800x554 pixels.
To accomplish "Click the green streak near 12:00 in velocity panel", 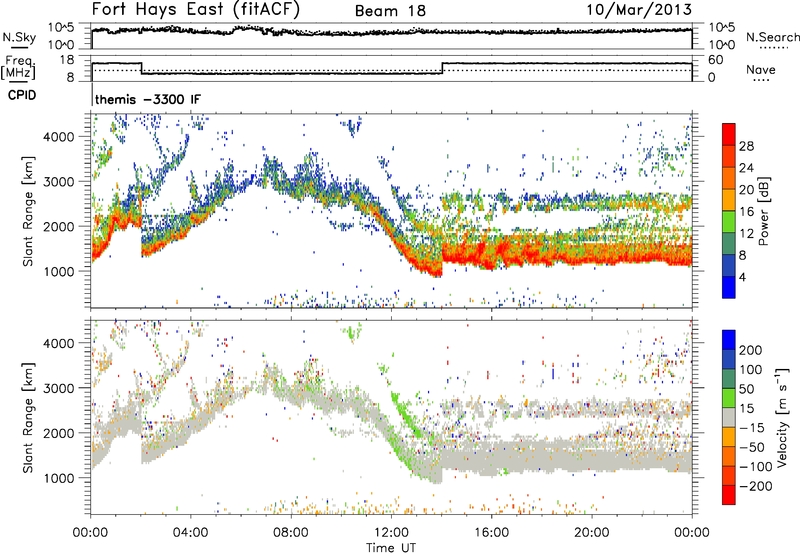I will 406,413.
